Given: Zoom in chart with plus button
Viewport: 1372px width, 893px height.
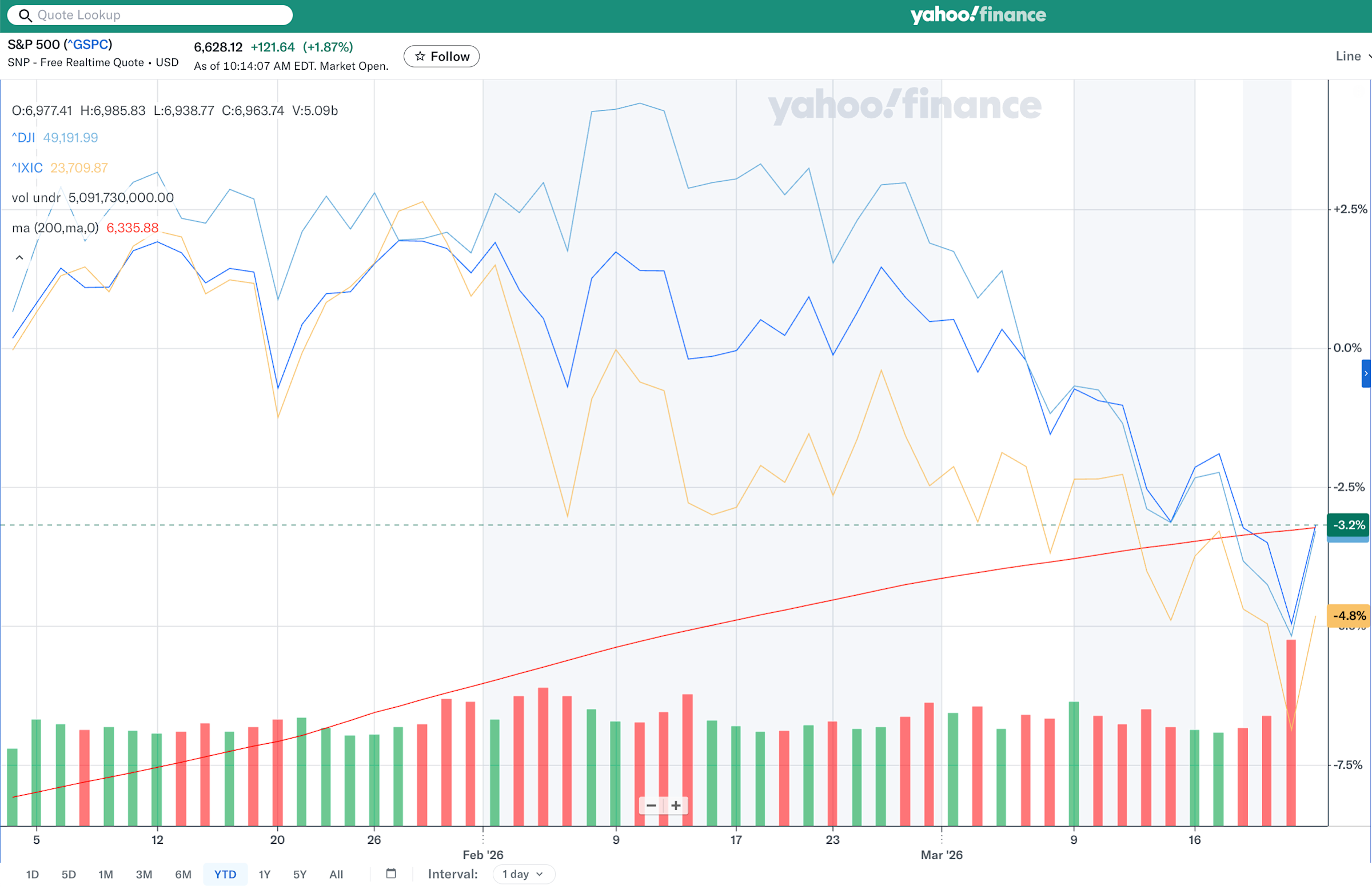Looking at the screenshot, I should click(676, 806).
